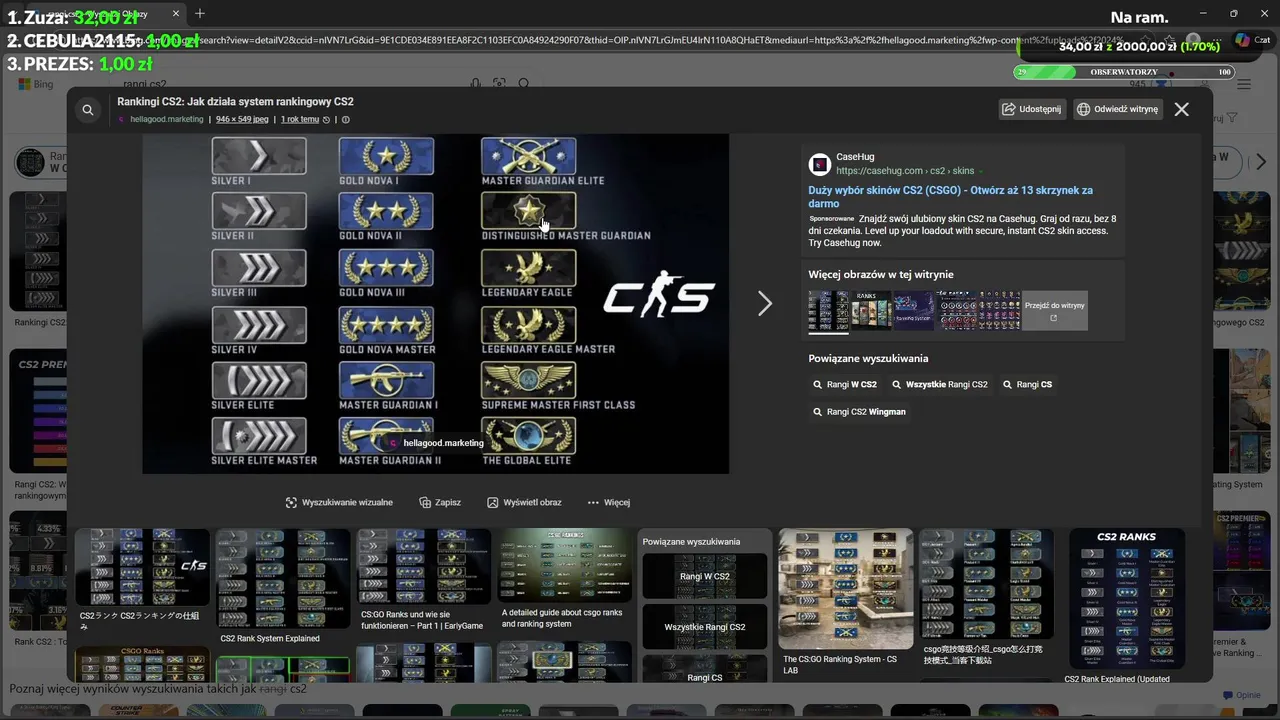Viewport: 1280px width, 720px height.
Task: Click the '1 rok temu' date label
Action: pos(300,119)
